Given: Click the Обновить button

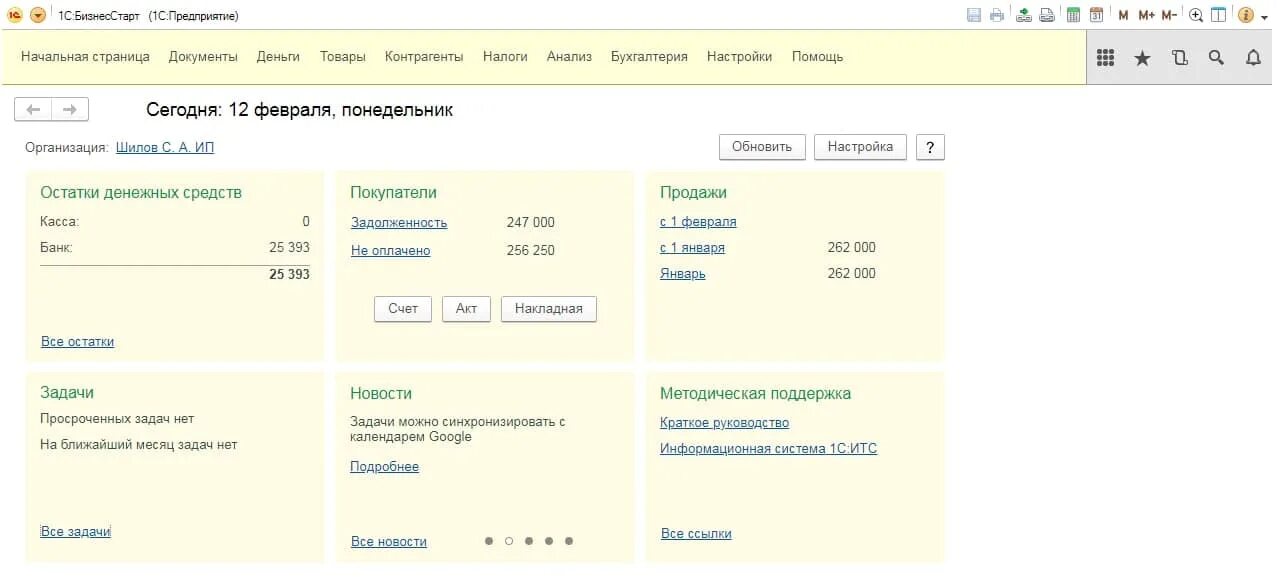Looking at the screenshot, I should click(762, 147).
